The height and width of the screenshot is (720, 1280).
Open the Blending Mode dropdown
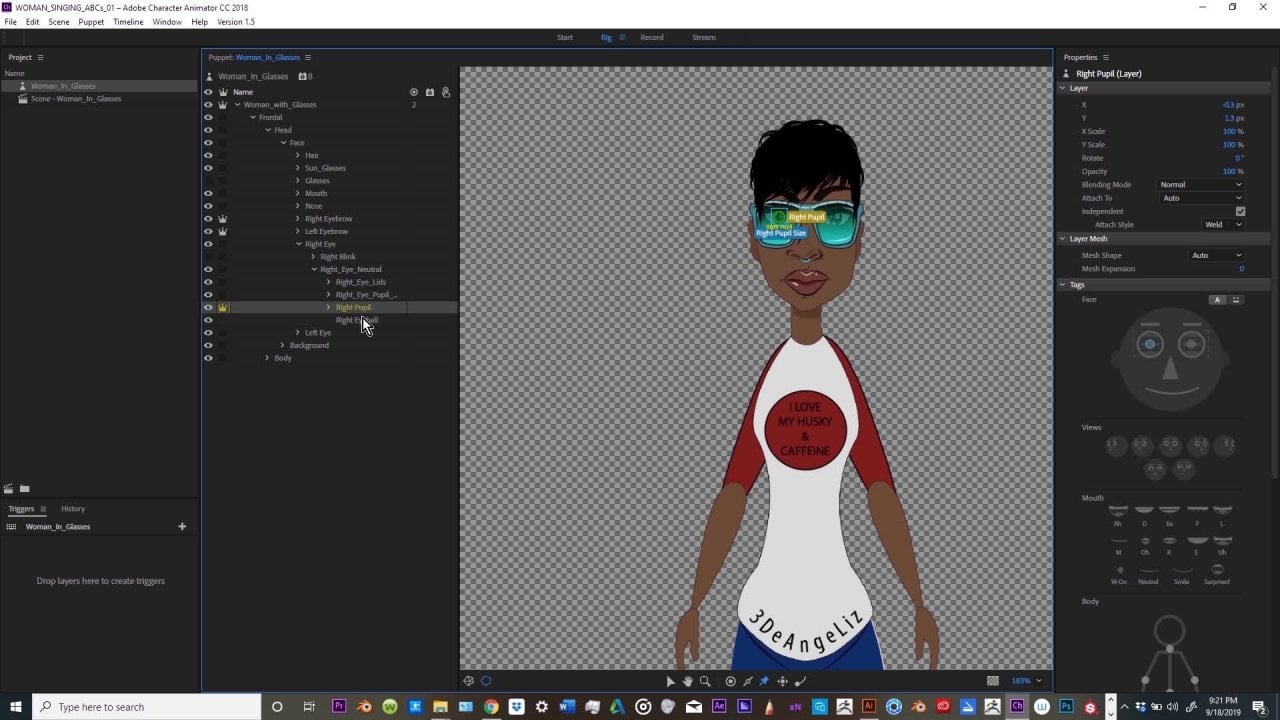click(1200, 185)
